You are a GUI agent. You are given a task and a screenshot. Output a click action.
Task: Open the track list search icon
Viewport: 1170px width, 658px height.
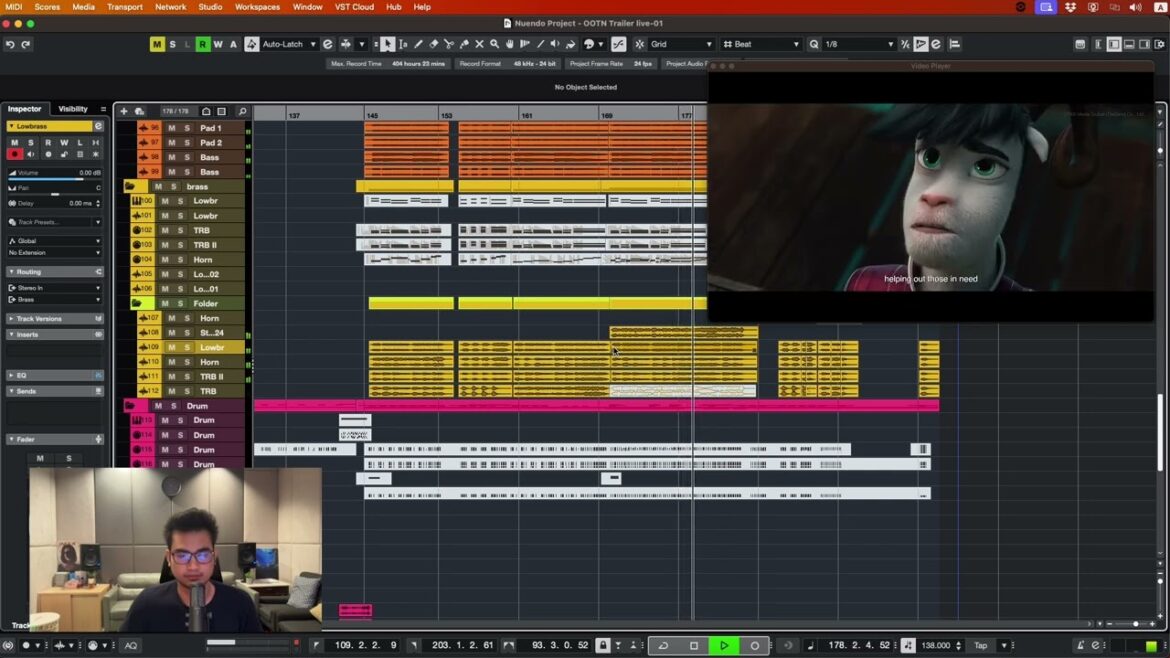(x=242, y=111)
